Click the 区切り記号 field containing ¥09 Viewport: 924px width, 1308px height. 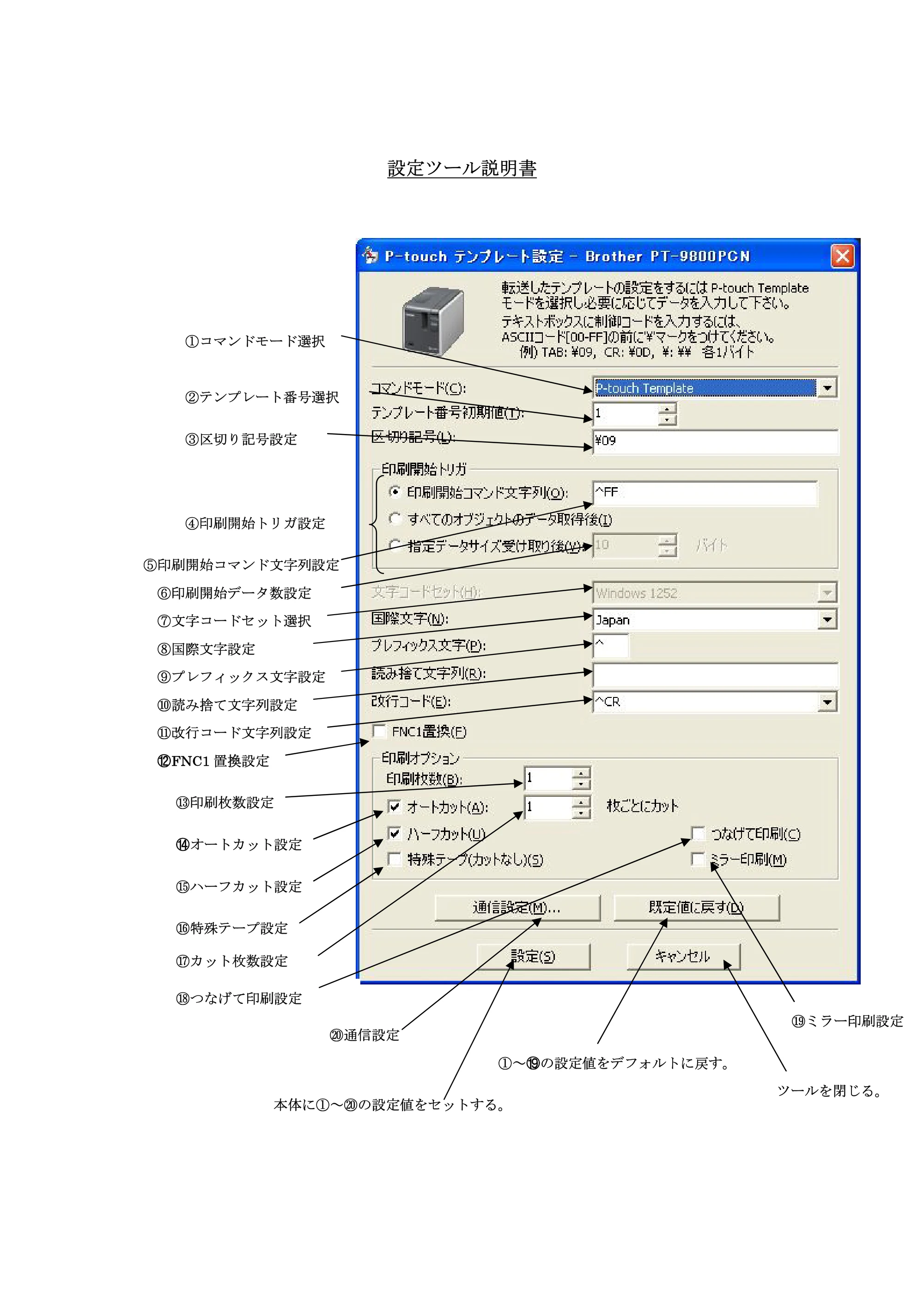[x=715, y=441]
